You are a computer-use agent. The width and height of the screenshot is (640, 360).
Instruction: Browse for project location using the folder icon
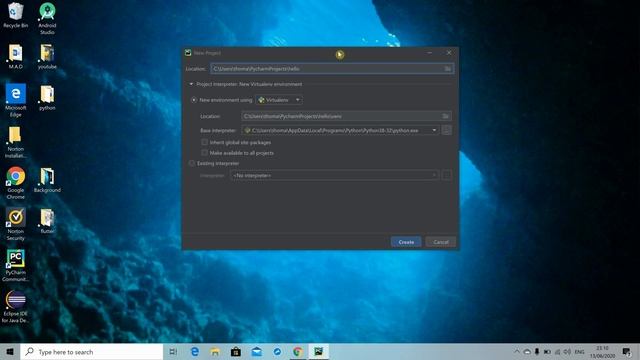(x=448, y=69)
